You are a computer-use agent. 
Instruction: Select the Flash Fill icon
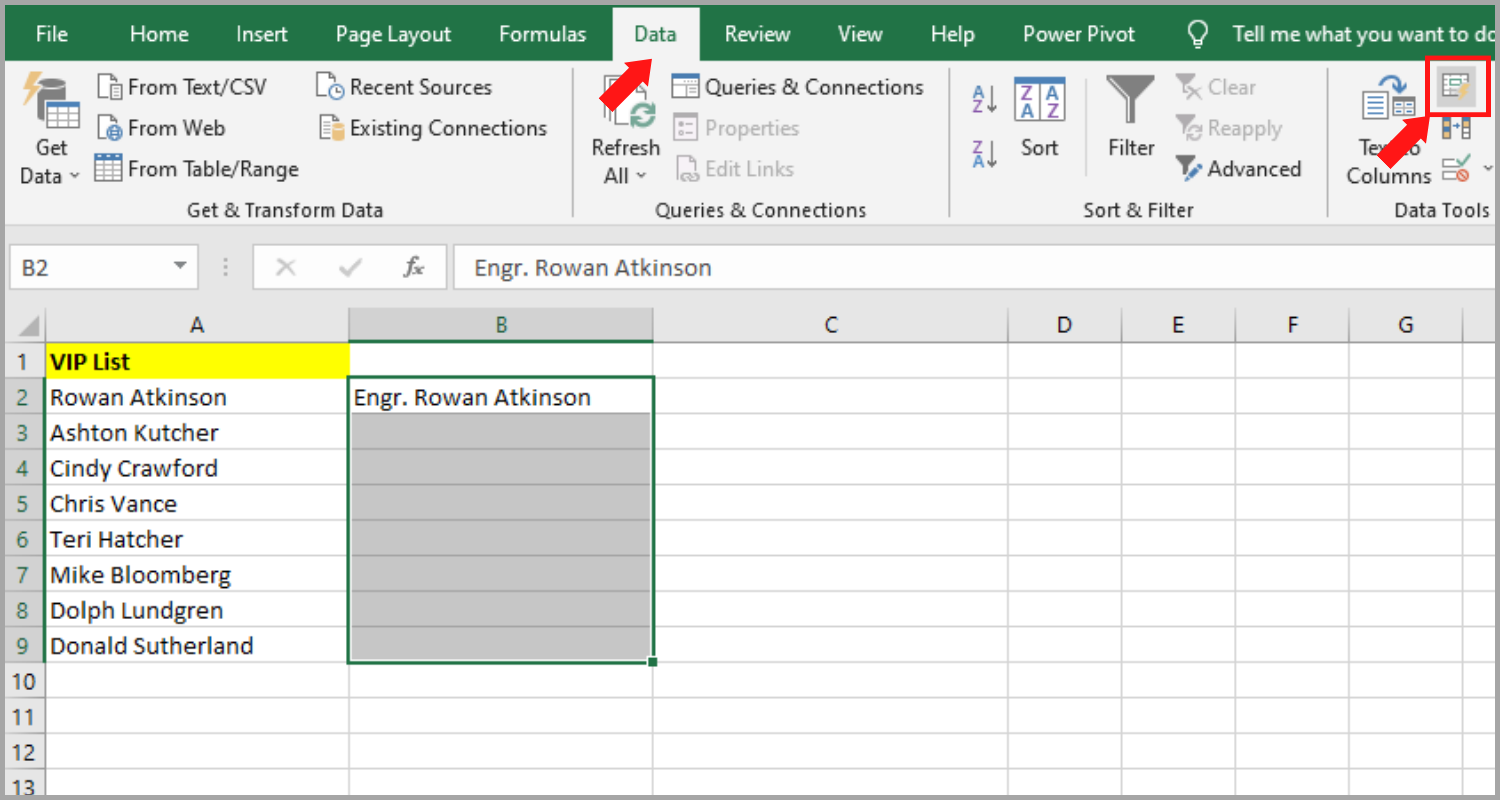(x=1458, y=87)
